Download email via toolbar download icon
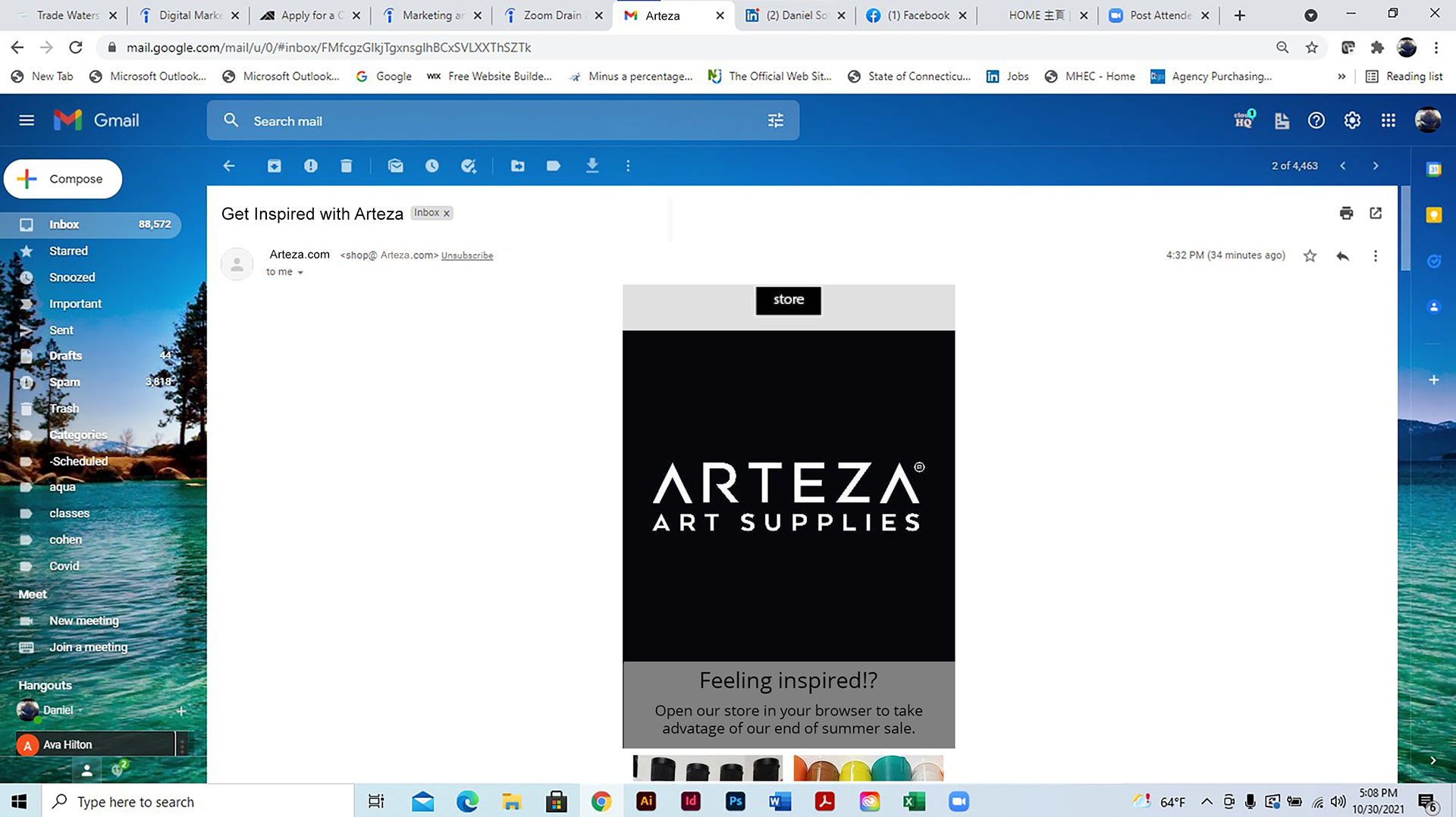 tap(592, 166)
